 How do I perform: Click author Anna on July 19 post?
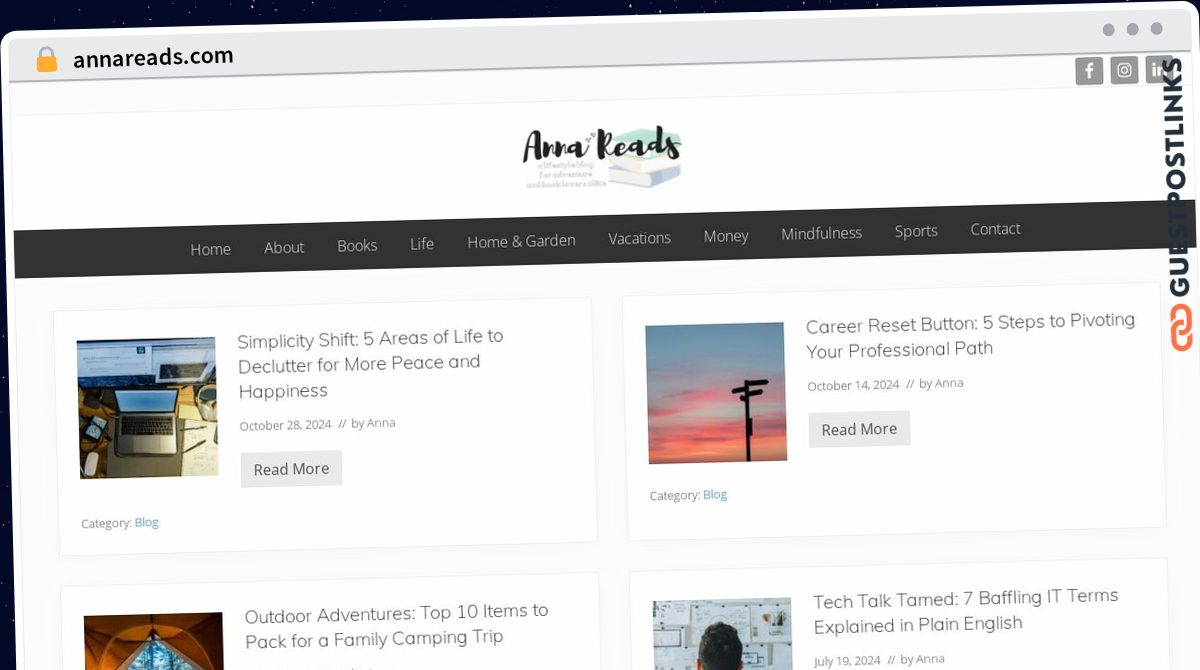pyautogui.click(x=930, y=659)
